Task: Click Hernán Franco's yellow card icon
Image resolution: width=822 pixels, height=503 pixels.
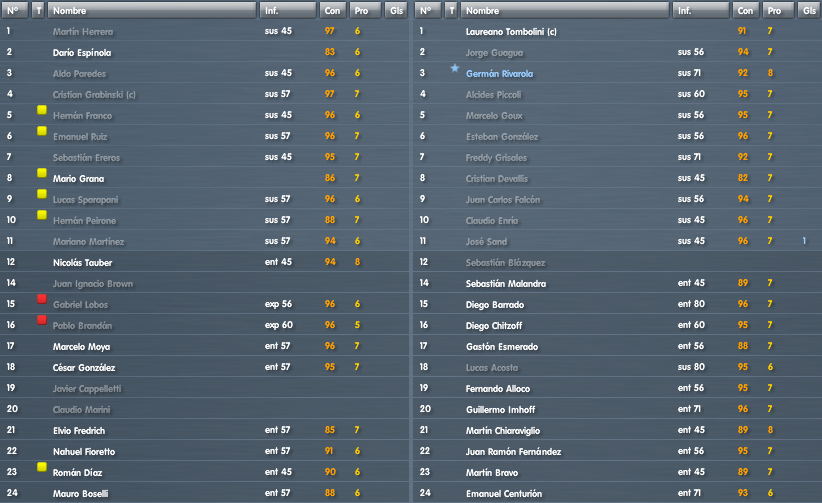Action: pos(42,110)
